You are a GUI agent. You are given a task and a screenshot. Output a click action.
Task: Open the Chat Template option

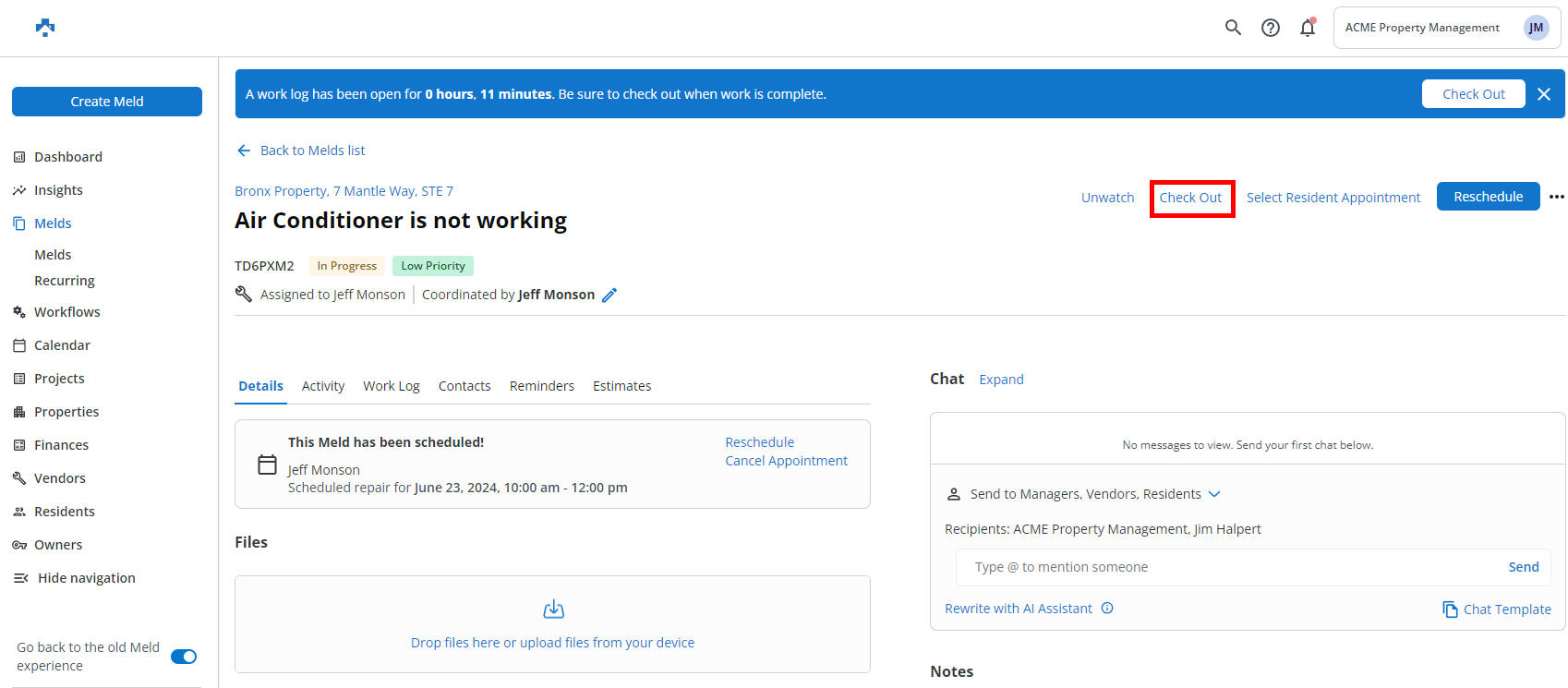[x=1497, y=610]
